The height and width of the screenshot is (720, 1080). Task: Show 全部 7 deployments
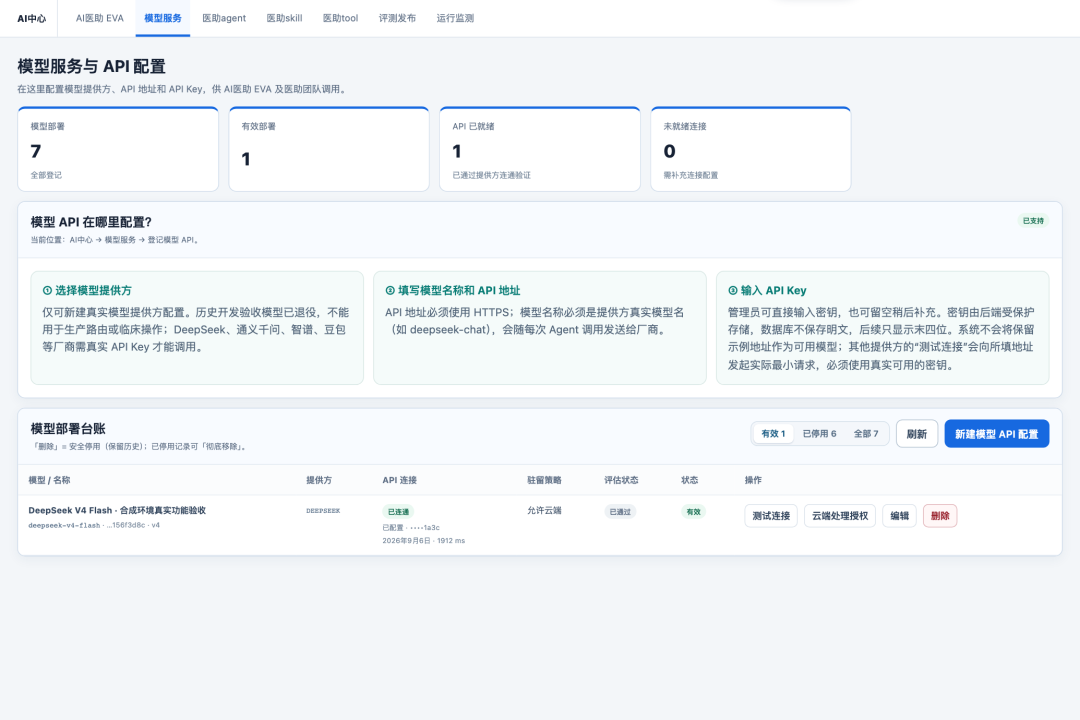(866, 434)
